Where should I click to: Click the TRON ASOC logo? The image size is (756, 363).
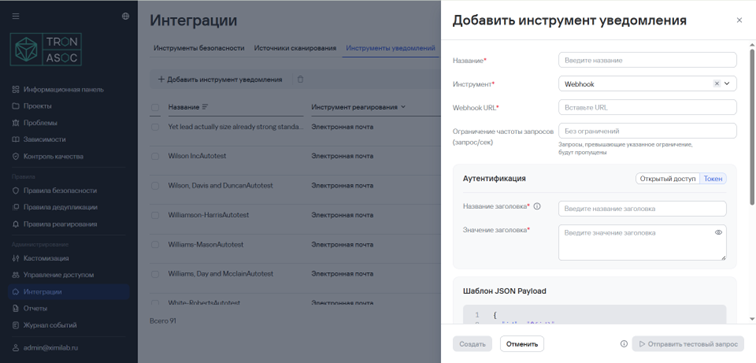(46, 49)
